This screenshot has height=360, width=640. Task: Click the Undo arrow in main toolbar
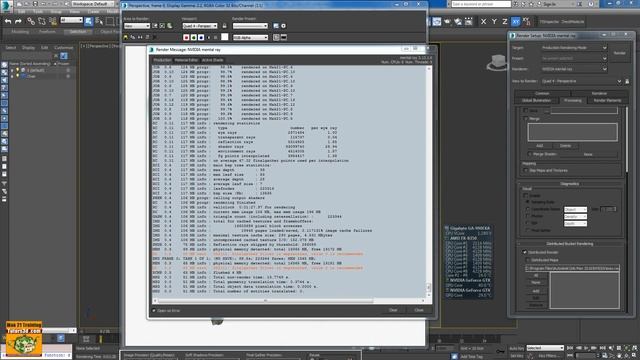(8, 21)
